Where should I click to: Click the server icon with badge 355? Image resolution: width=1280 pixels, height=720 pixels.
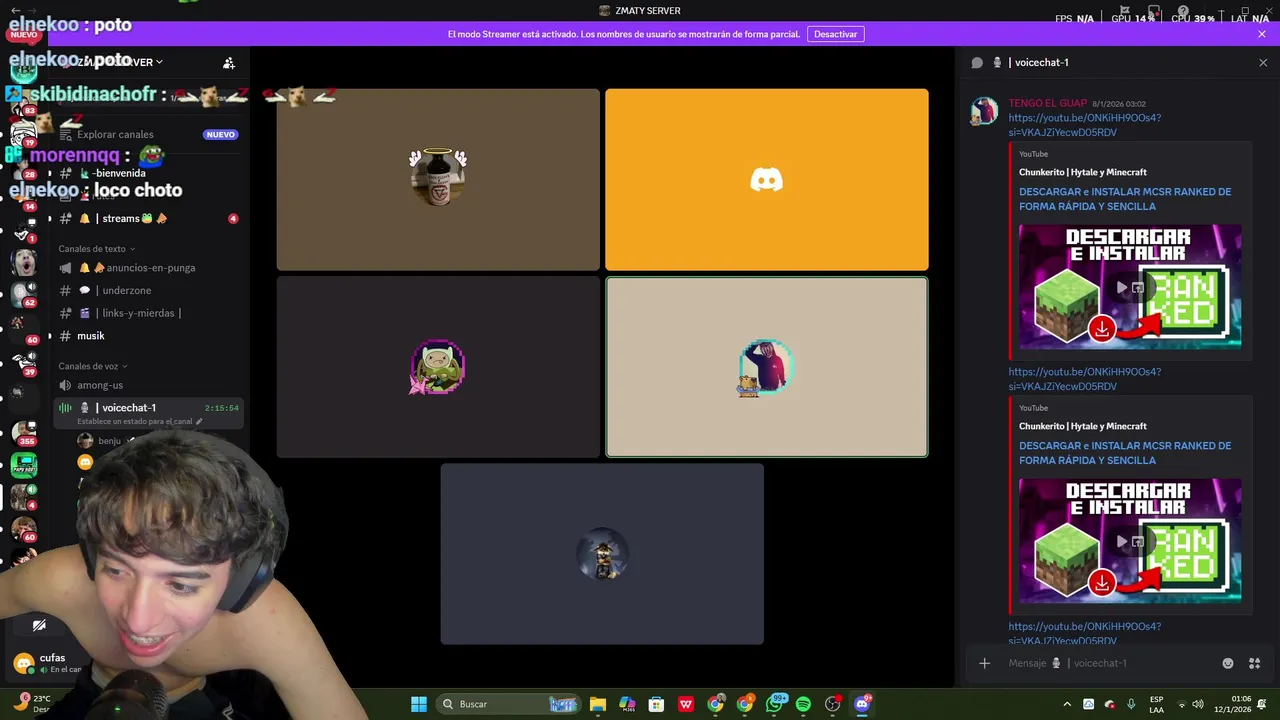[24, 431]
